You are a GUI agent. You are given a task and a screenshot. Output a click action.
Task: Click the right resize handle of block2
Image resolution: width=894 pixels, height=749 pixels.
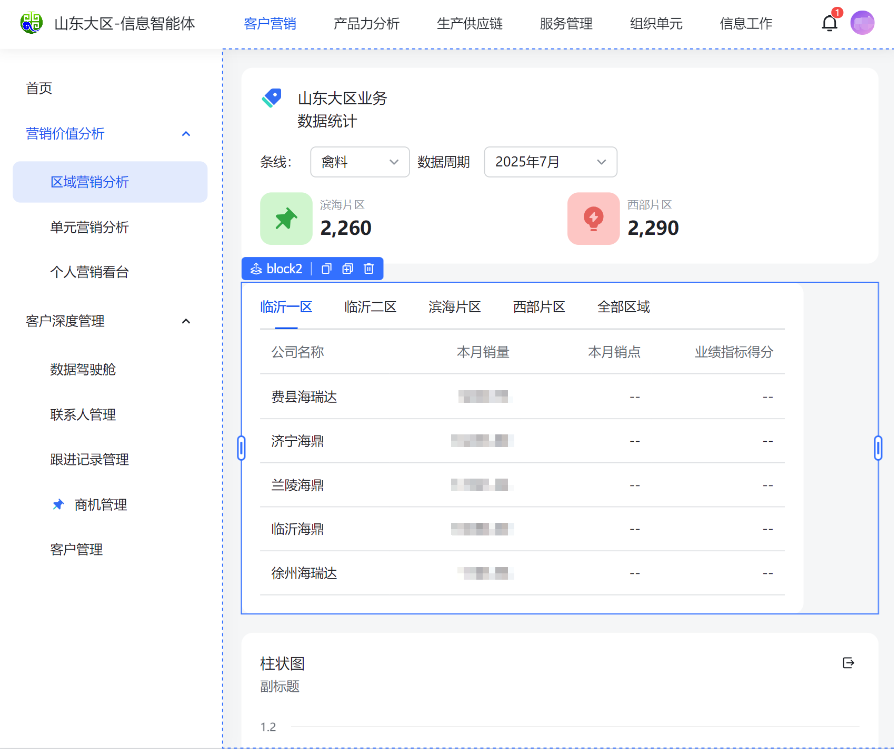pyautogui.click(x=878, y=448)
